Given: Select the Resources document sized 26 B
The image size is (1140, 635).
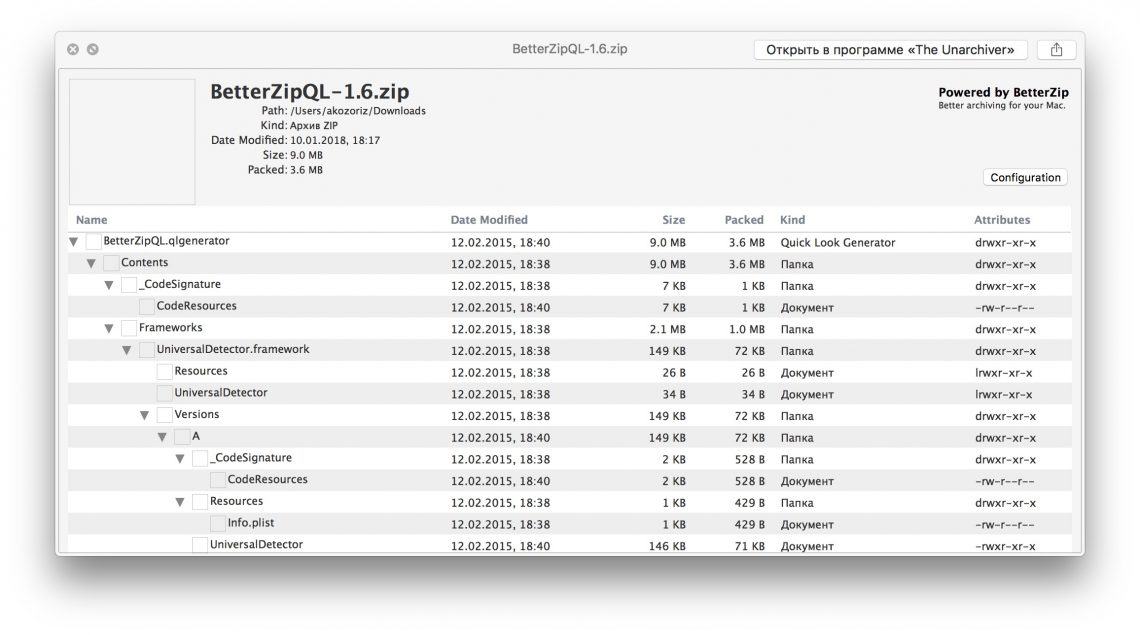Looking at the screenshot, I should pyautogui.click(x=201, y=371).
